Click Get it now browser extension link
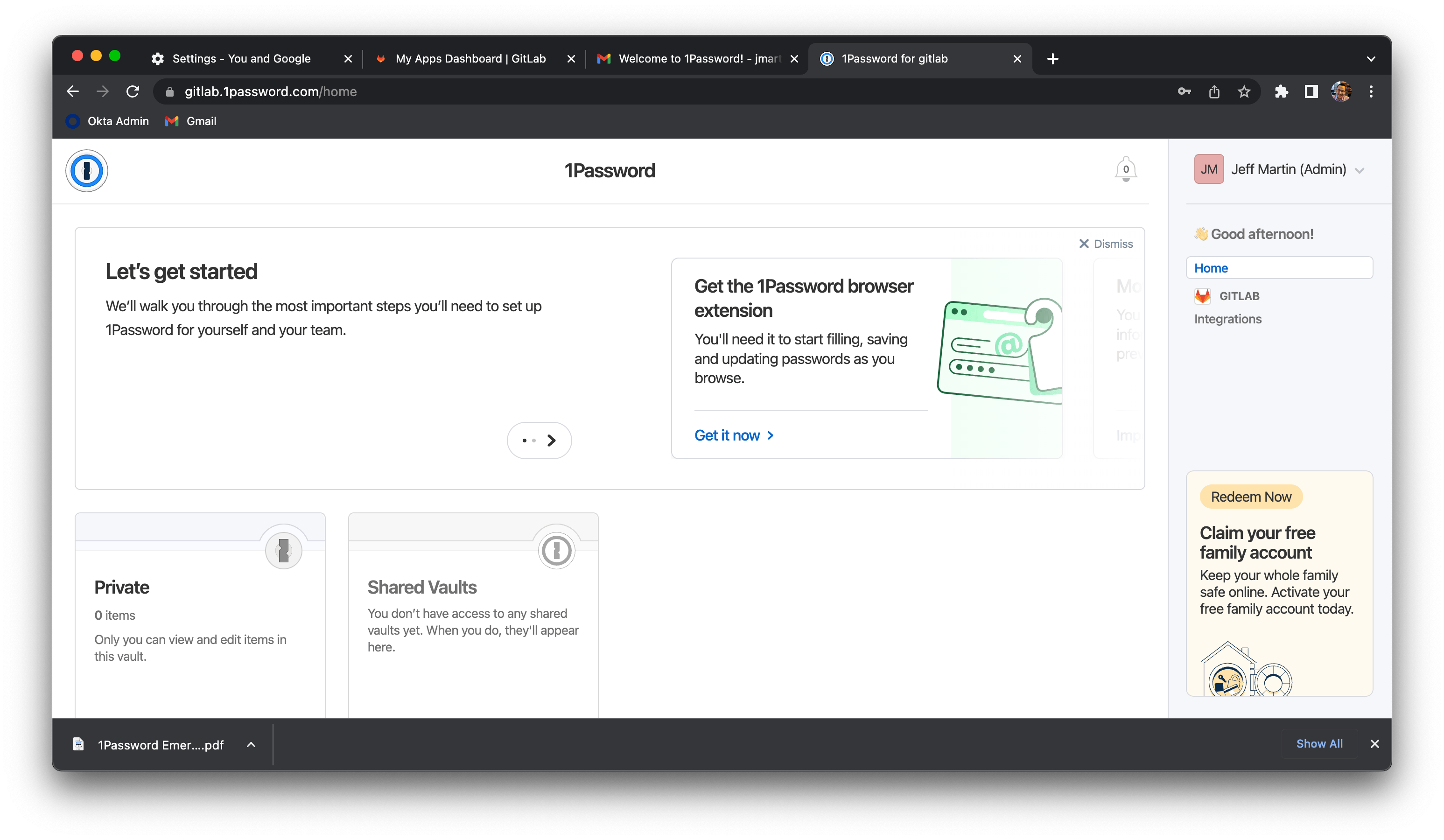The image size is (1444, 840). point(736,435)
